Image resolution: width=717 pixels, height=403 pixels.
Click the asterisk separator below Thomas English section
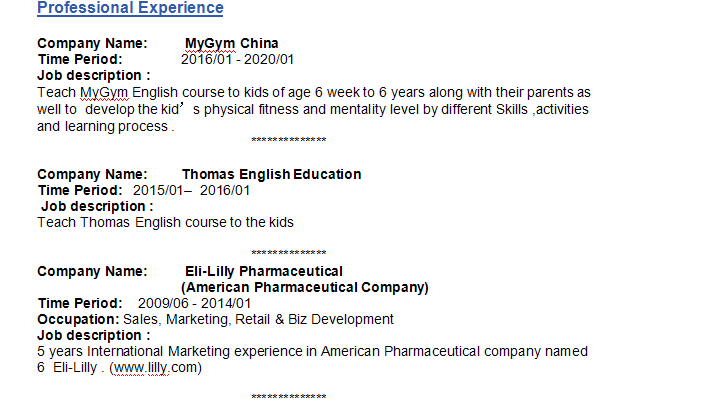tap(288, 254)
